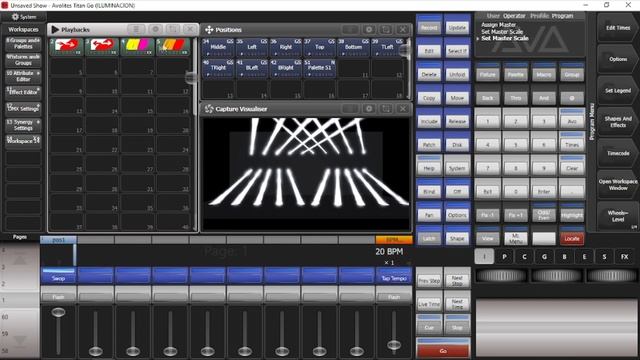Click the blue Swop button
Image resolution: width=640 pixels, height=360 pixels.
58,276
